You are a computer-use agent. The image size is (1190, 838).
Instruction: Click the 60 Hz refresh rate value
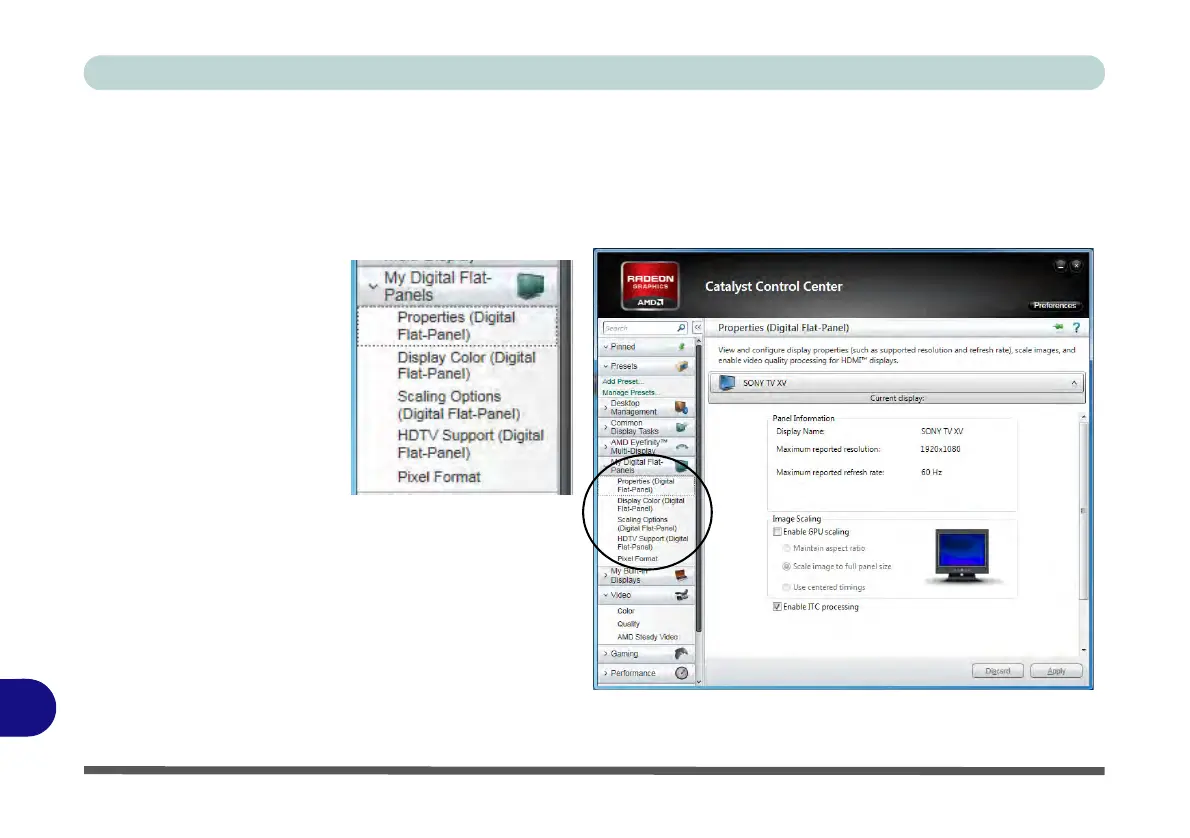coord(931,472)
